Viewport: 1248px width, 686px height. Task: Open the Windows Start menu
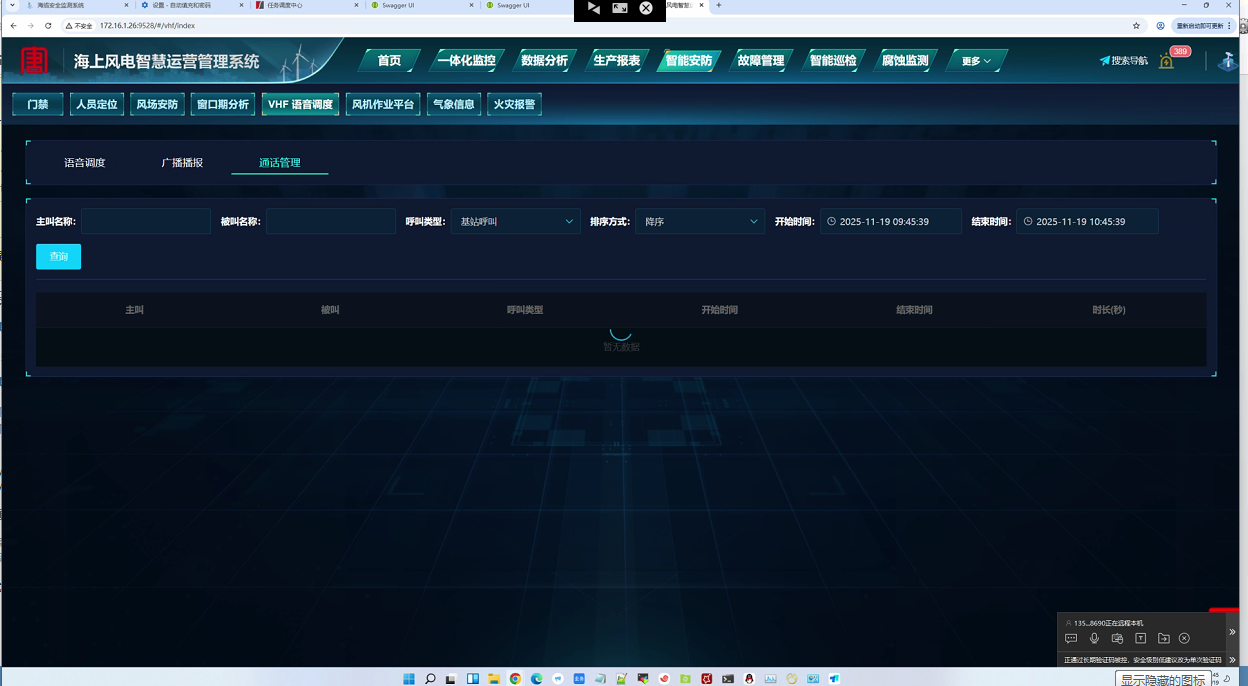click(x=409, y=679)
